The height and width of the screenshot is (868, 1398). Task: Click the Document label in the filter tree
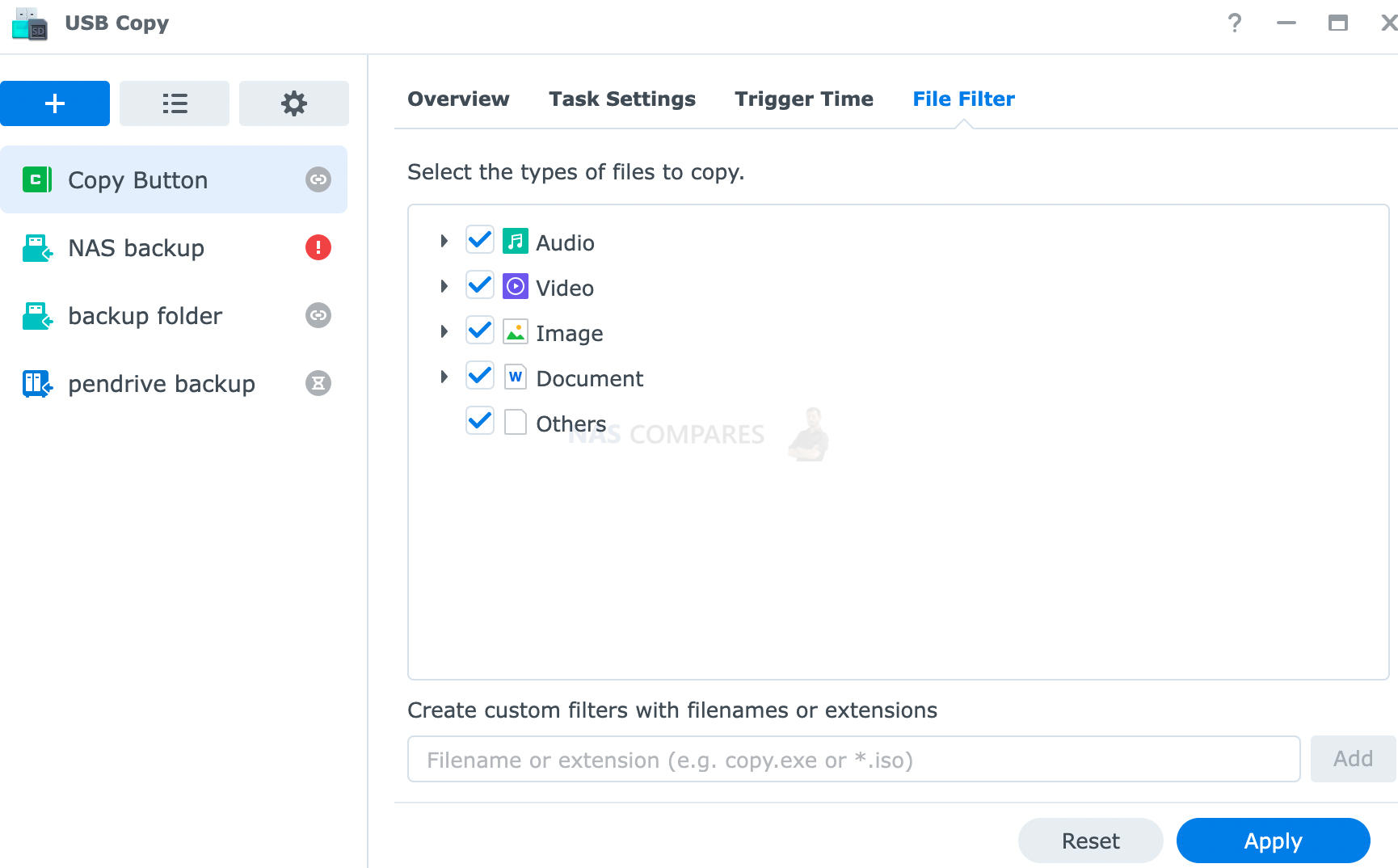pos(590,378)
